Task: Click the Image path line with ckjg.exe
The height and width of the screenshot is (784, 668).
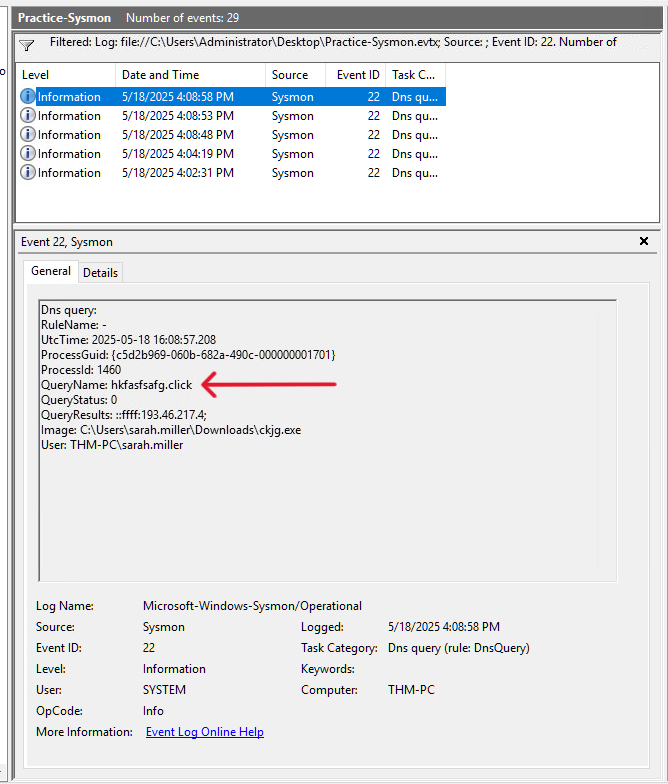Action: pos(170,430)
